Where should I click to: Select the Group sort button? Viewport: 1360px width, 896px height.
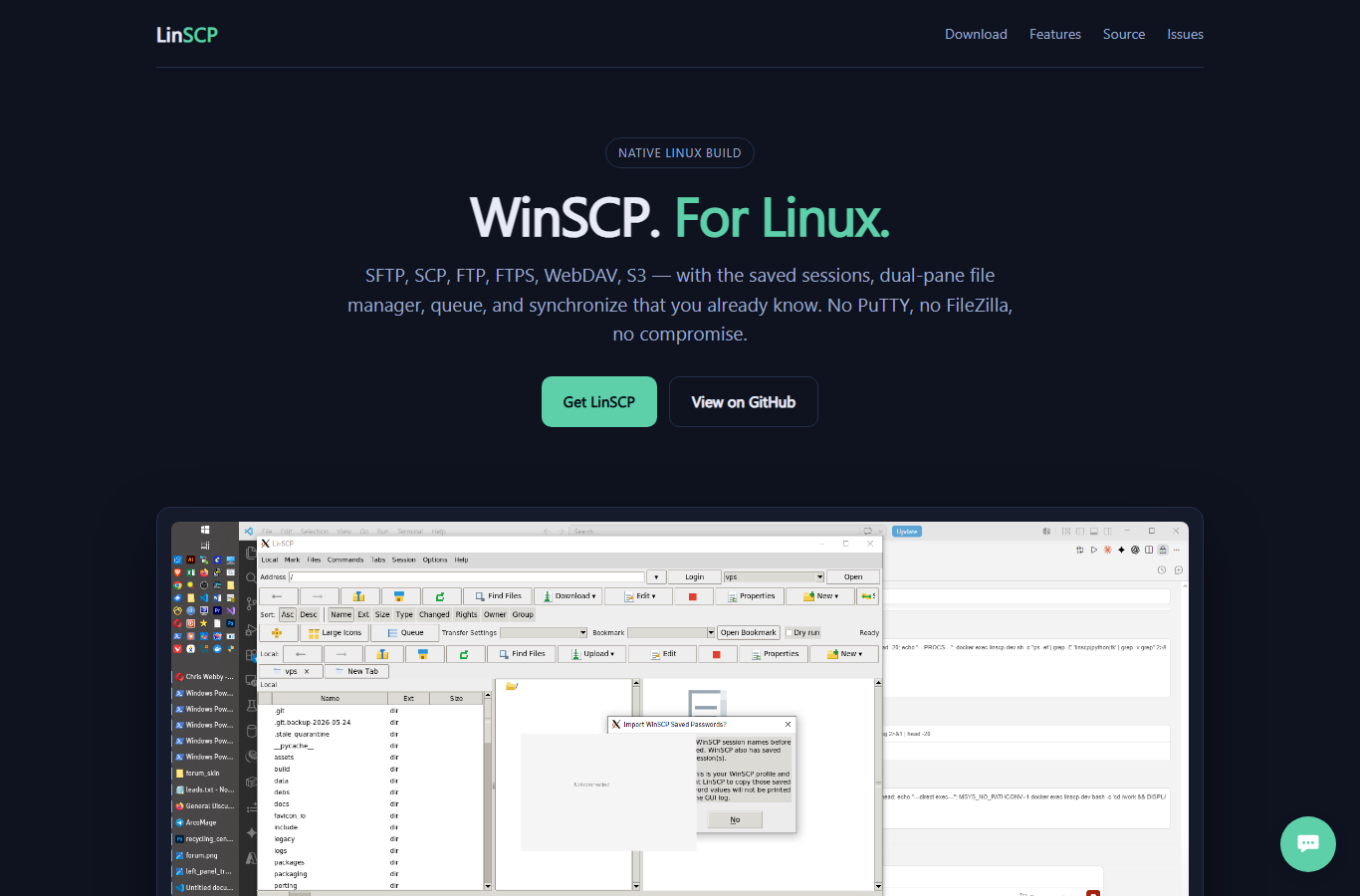(x=523, y=615)
